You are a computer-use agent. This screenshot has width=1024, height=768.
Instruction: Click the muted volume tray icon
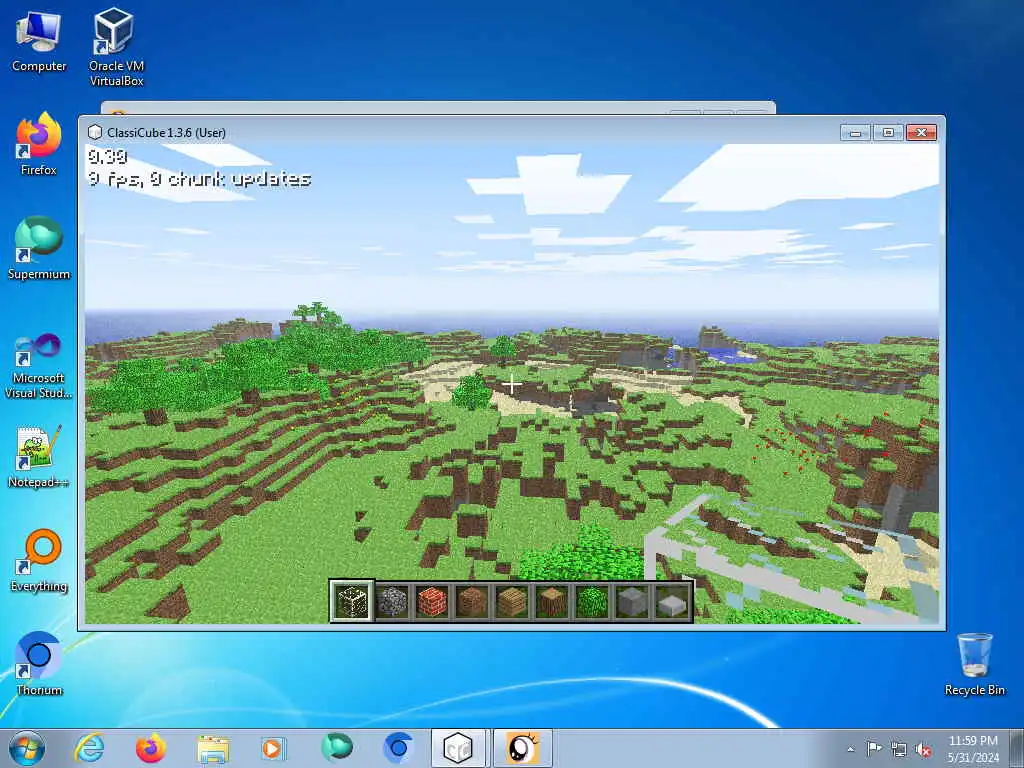(923, 749)
